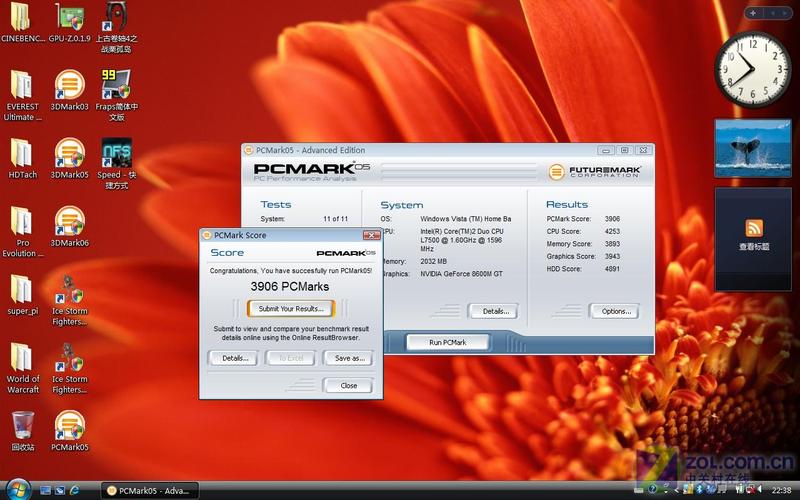This screenshot has height=500, width=800.
Task: Click the Windows Vista (TM) Home Ba text
Action: click(x=466, y=219)
